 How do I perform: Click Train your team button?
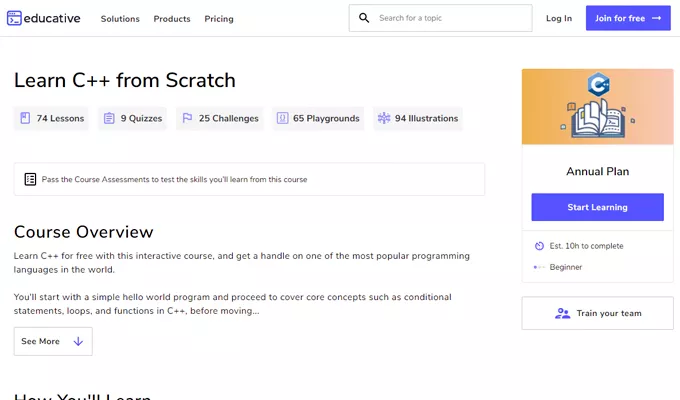coord(598,313)
